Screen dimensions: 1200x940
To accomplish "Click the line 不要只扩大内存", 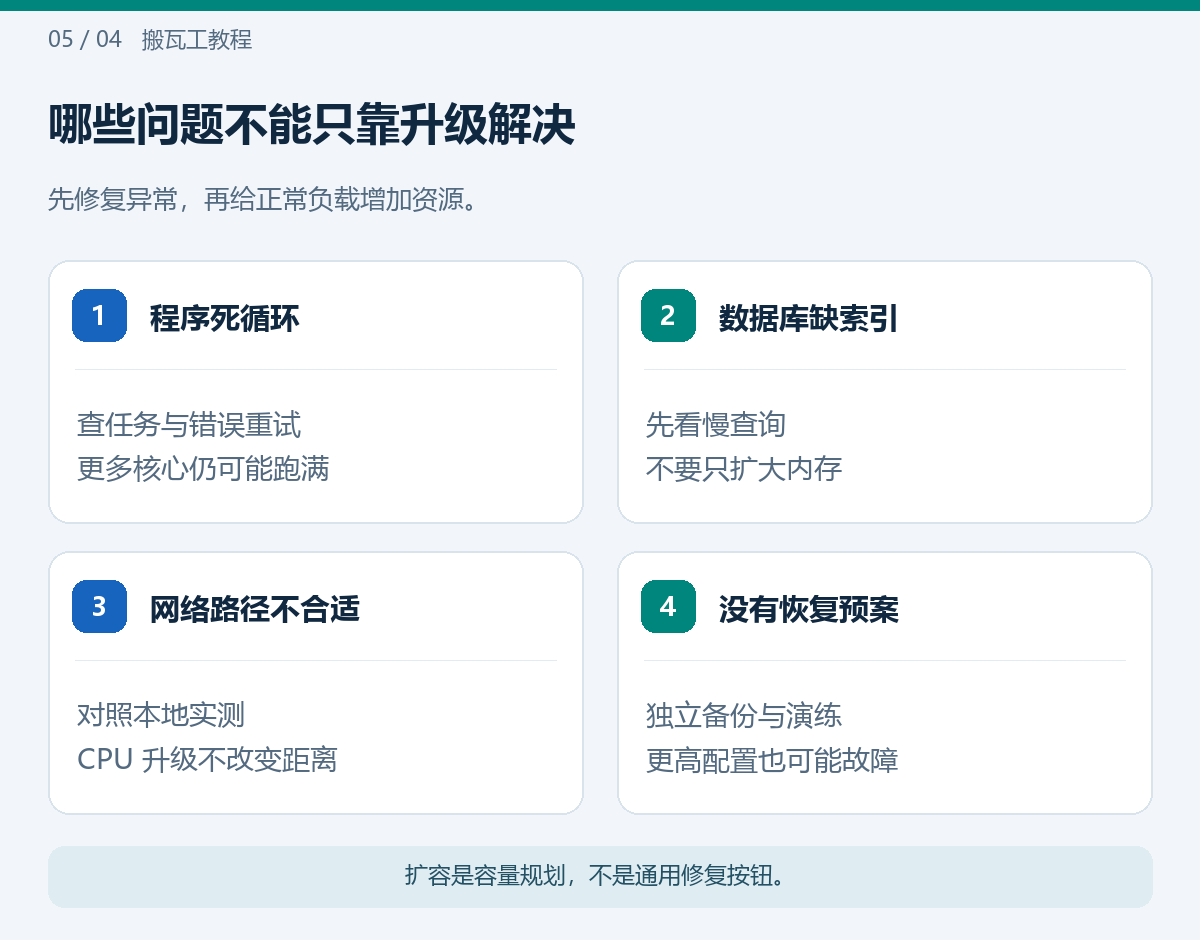I will (744, 468).
